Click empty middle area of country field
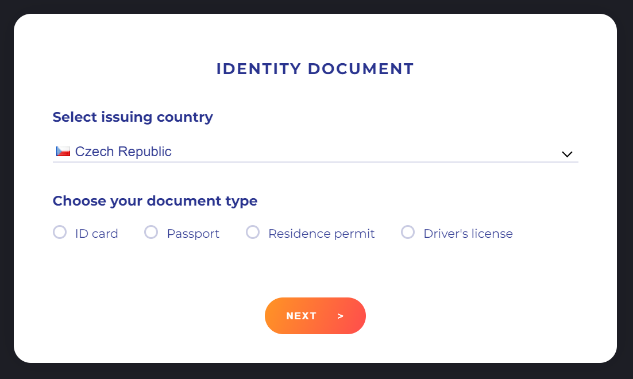 click(363, 152)
